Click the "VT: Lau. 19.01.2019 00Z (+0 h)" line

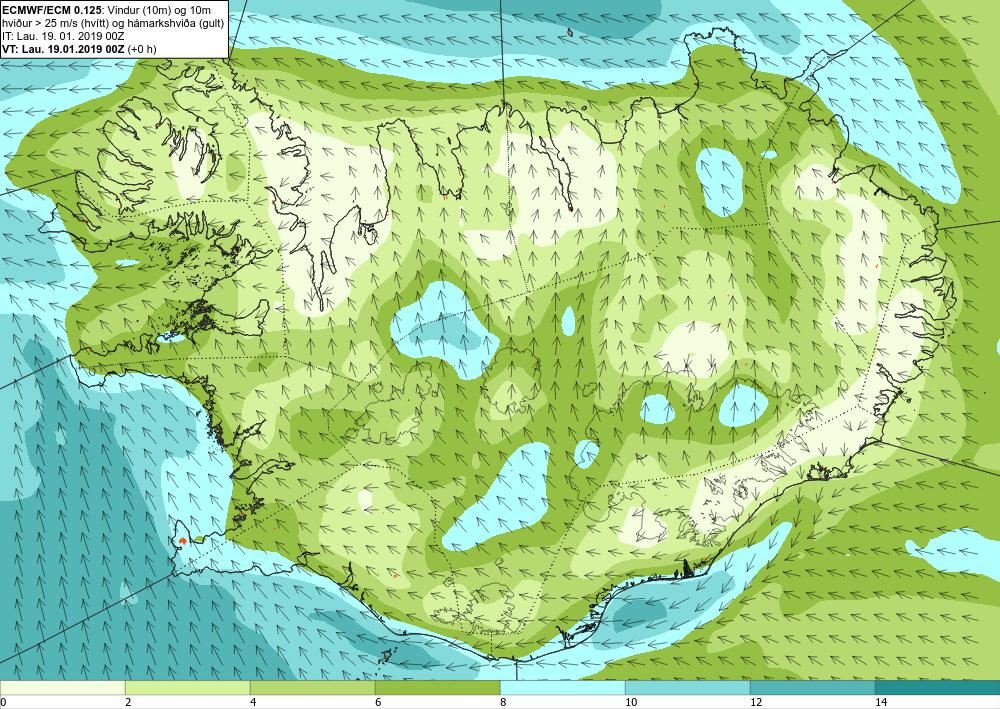(x=79, y=48)
